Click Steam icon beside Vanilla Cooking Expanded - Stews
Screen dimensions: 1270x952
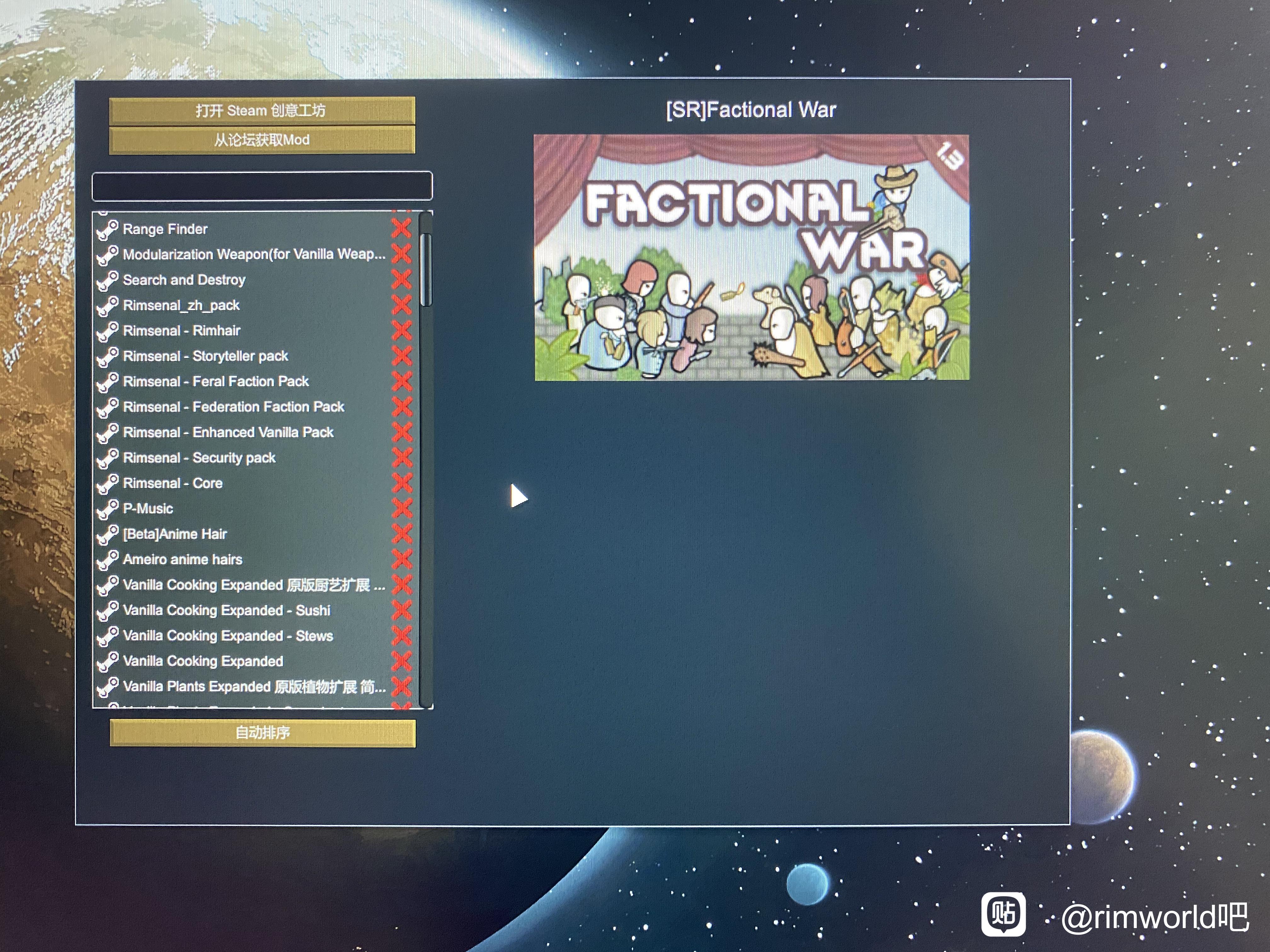pos(107,636)
